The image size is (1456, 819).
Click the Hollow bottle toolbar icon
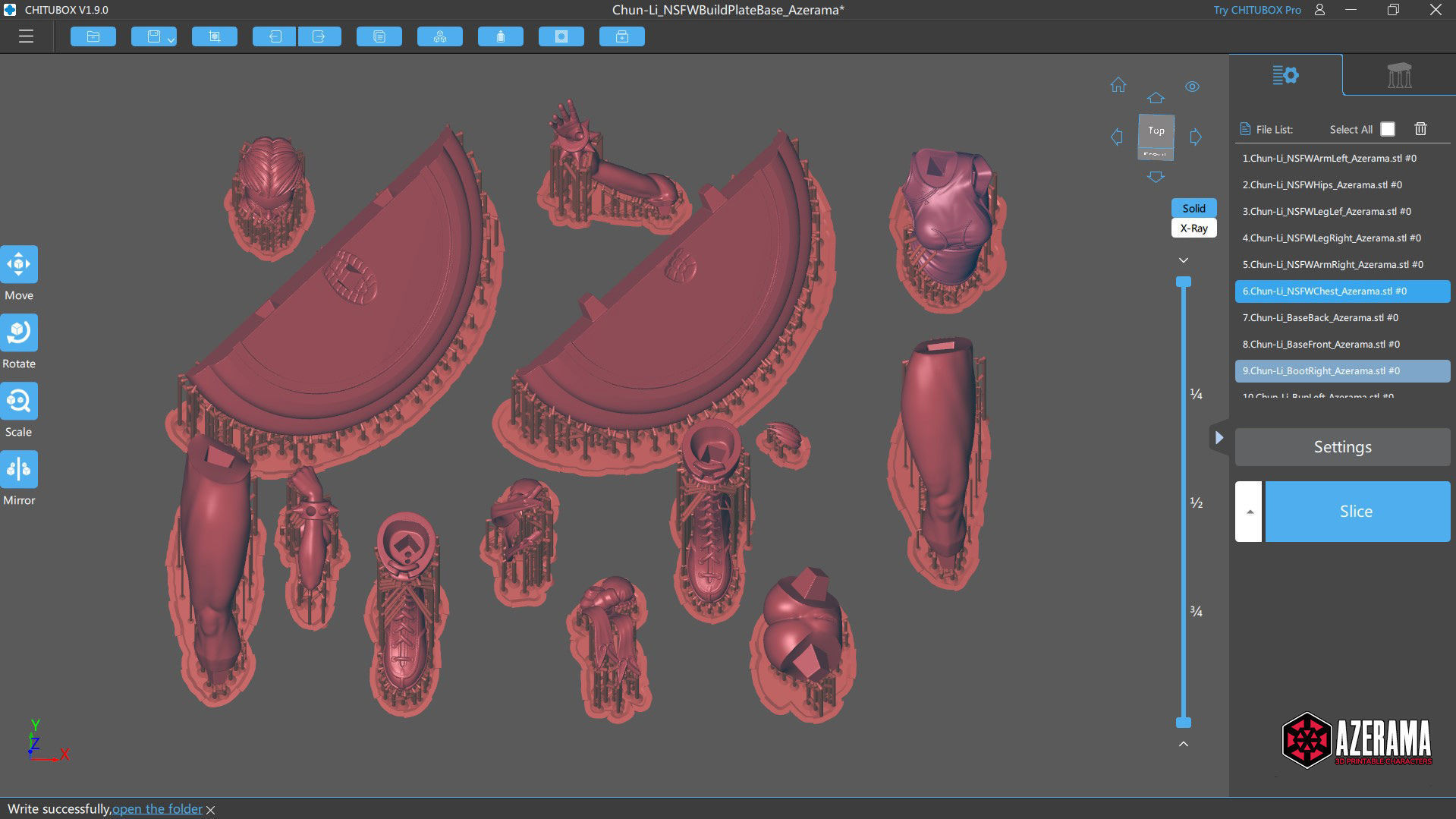point(501,36)
